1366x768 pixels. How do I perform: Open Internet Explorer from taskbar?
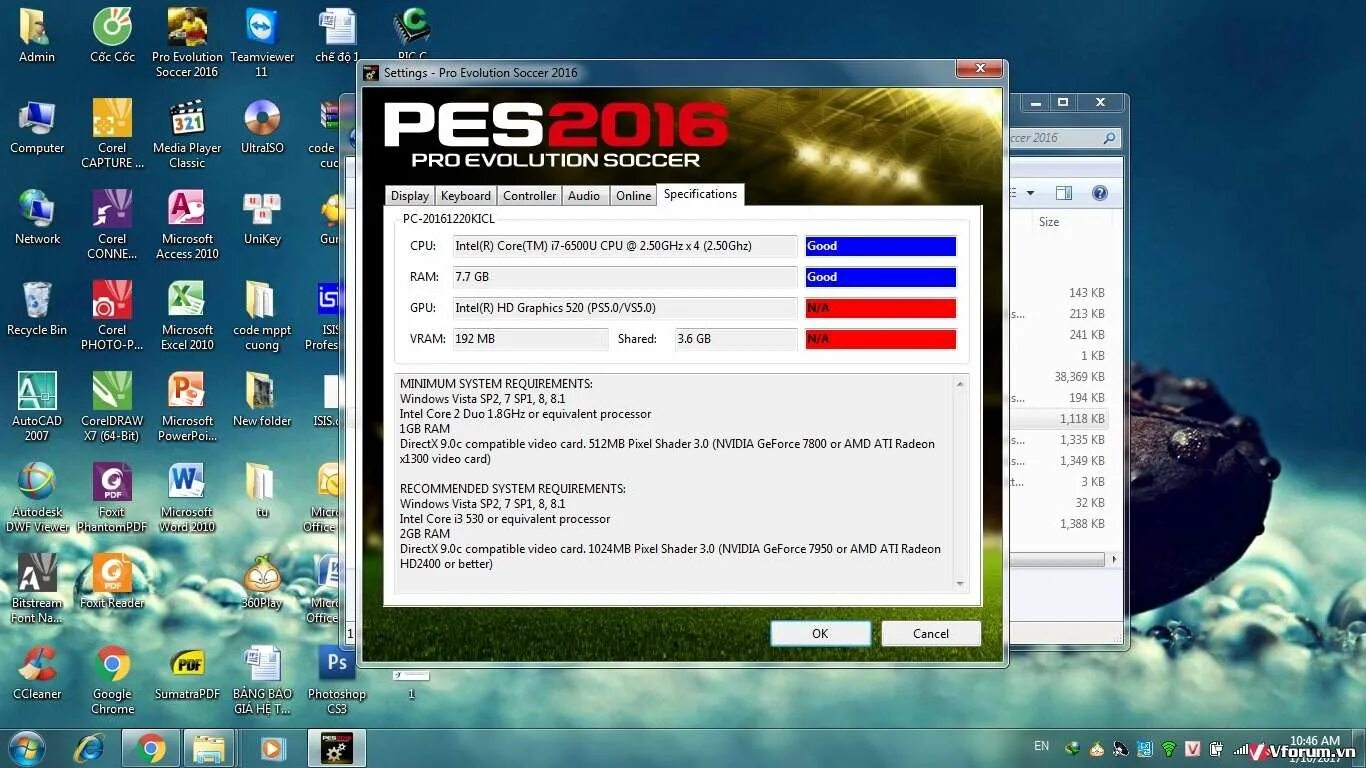pyautogui.click(x=89, y=748)
